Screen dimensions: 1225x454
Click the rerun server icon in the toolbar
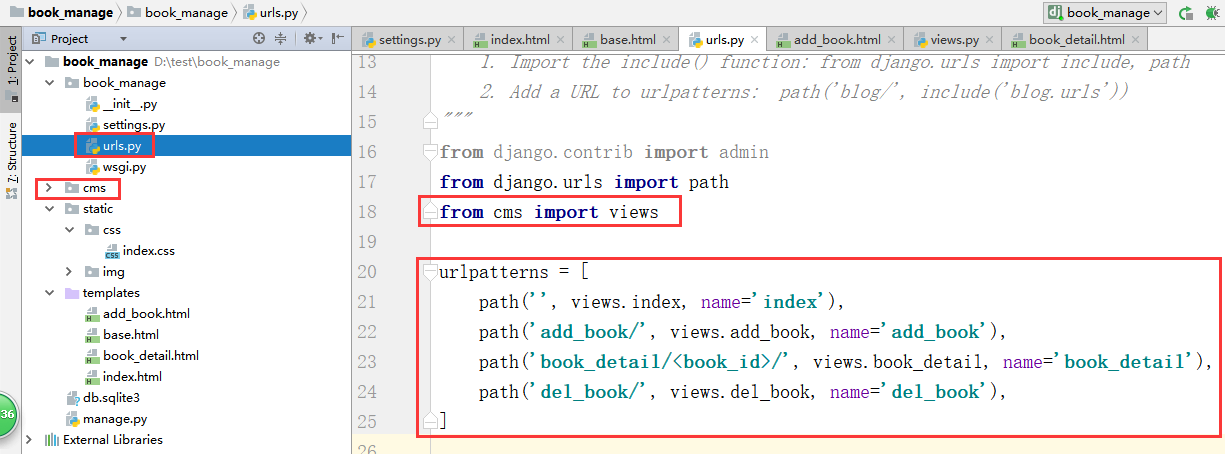pyautogui.click(x=1186, y=13)
